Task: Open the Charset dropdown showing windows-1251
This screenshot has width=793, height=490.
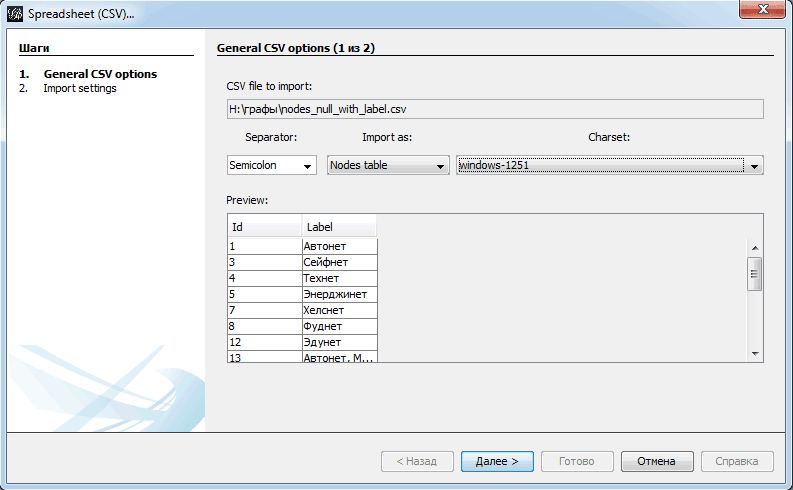Action: 609,165
